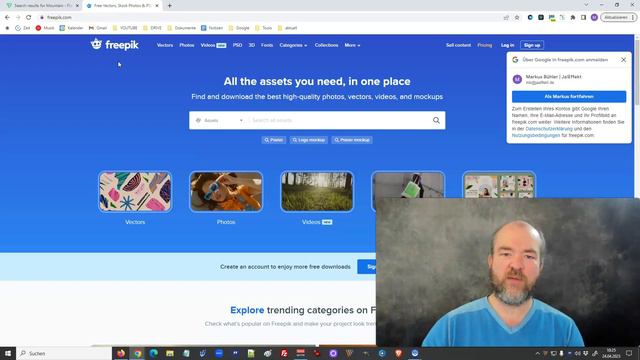Open the Google bookmarks folder
Viewport: 640px width, 360px height.
(x=239, y=28)
